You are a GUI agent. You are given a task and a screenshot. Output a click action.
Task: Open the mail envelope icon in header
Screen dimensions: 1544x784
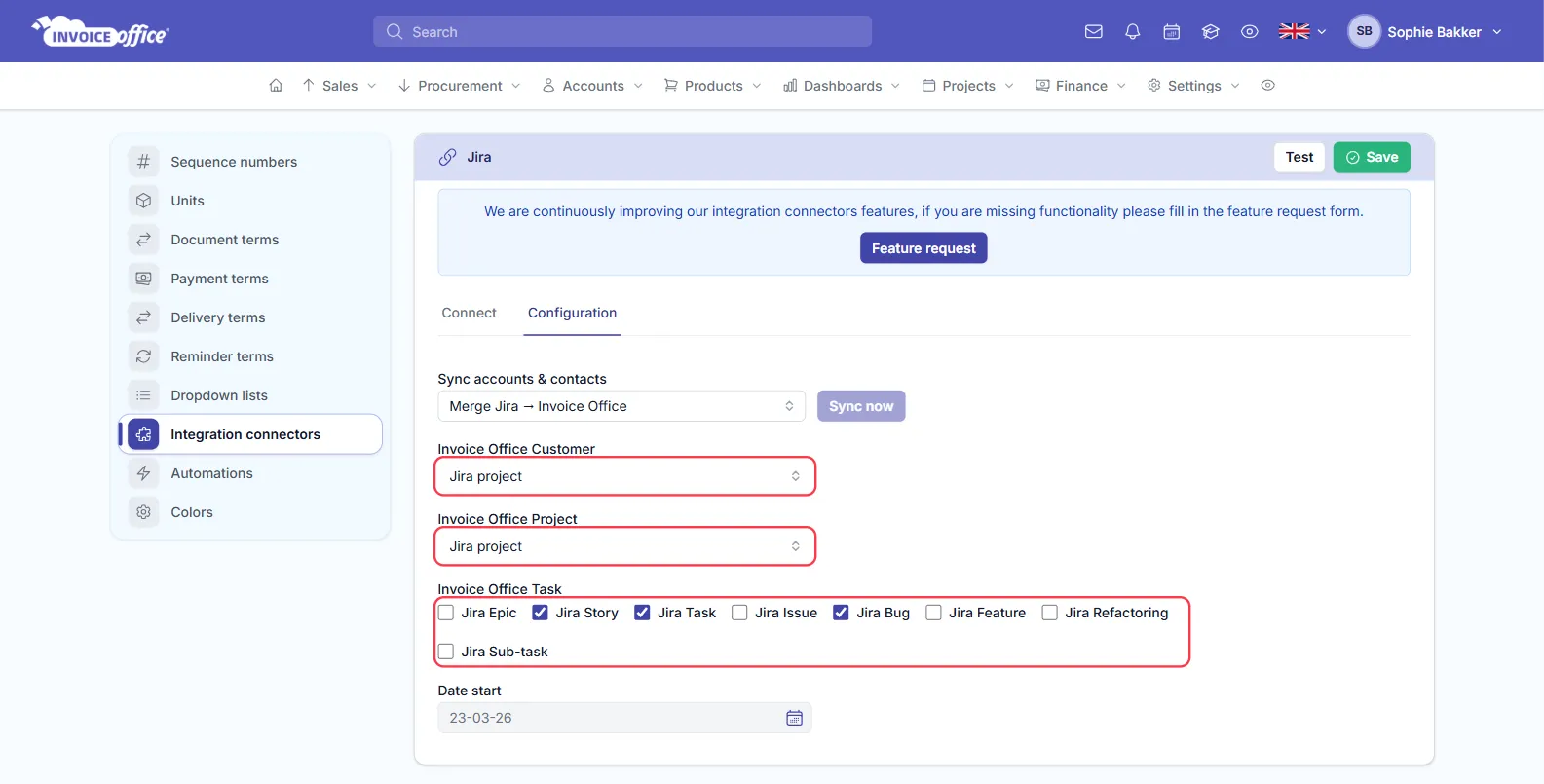pyautogui.click(x=1094, y=32)
